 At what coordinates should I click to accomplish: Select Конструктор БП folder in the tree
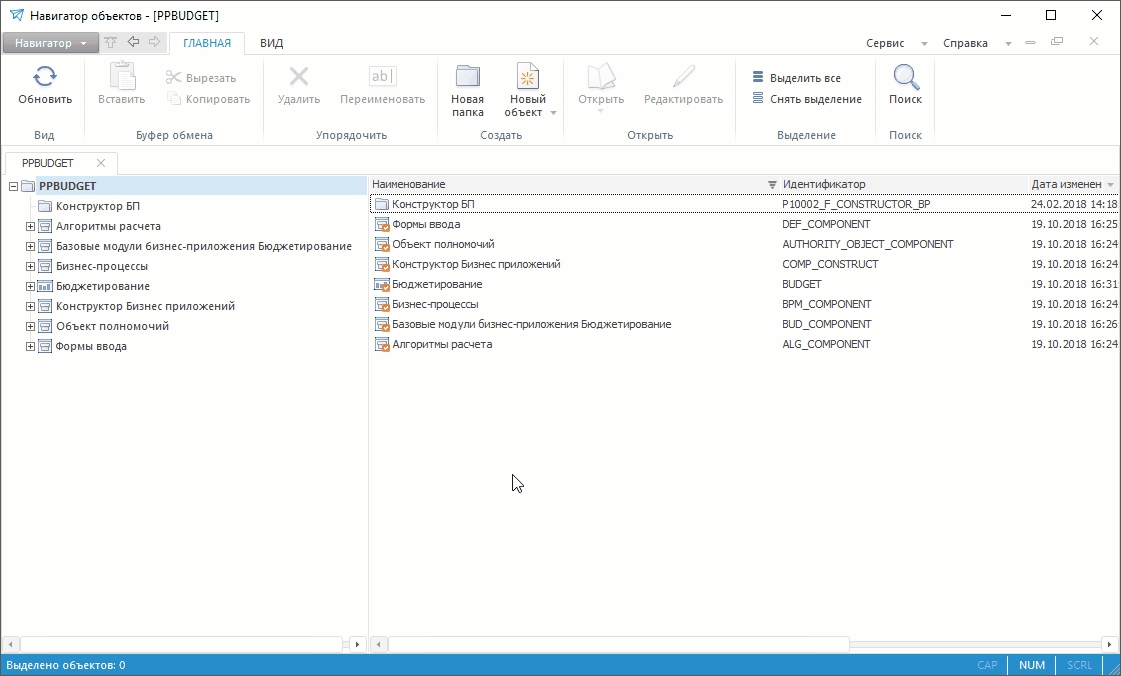pos(97,206)
